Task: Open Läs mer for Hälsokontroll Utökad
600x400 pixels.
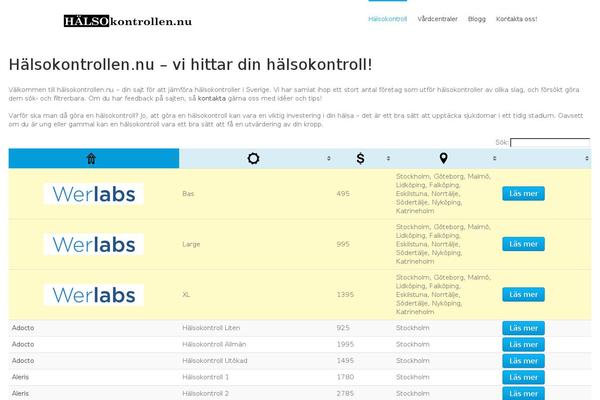Action: click(x=523, y=361)
